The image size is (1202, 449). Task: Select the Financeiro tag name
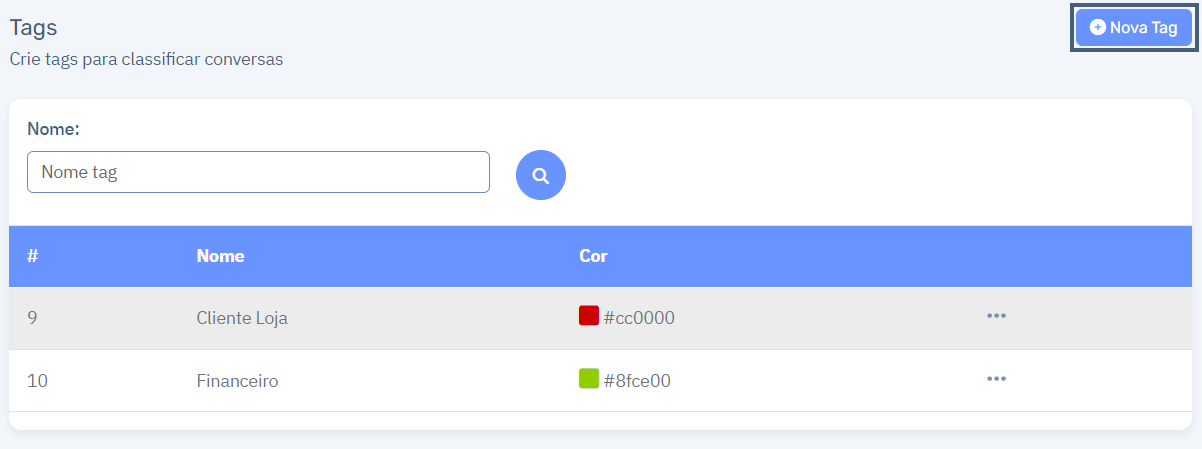pos(237,381)
